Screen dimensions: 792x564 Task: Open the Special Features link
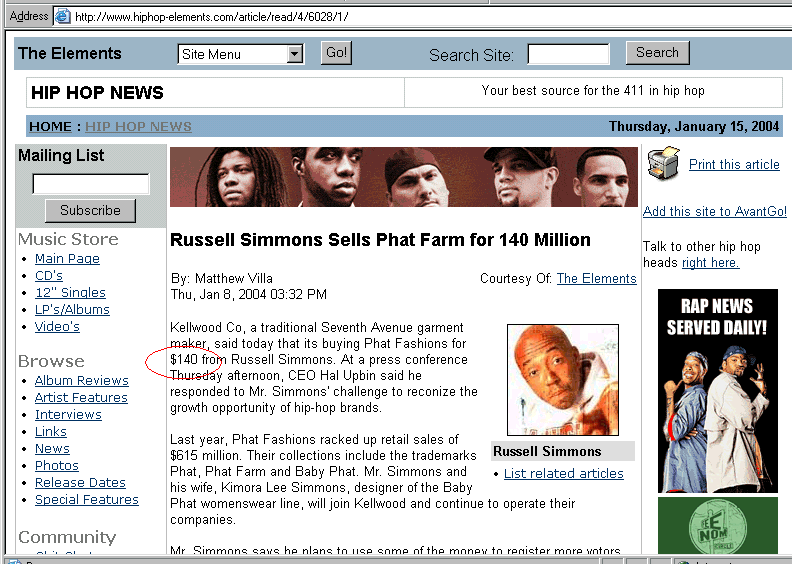pyautogui.click(x=87, y=499)
